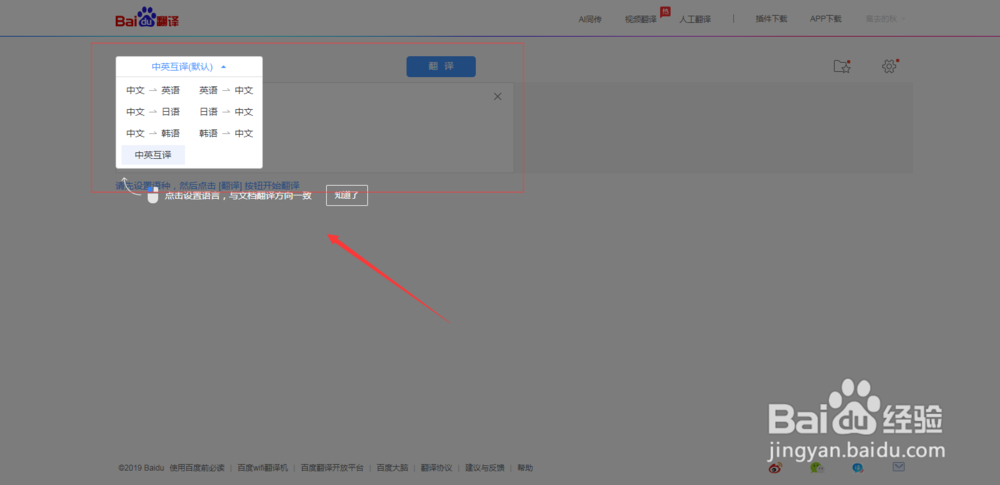Screen dimensions: 1000x485
Task: Click the Weibo share icon in footer
Action: 775,468
